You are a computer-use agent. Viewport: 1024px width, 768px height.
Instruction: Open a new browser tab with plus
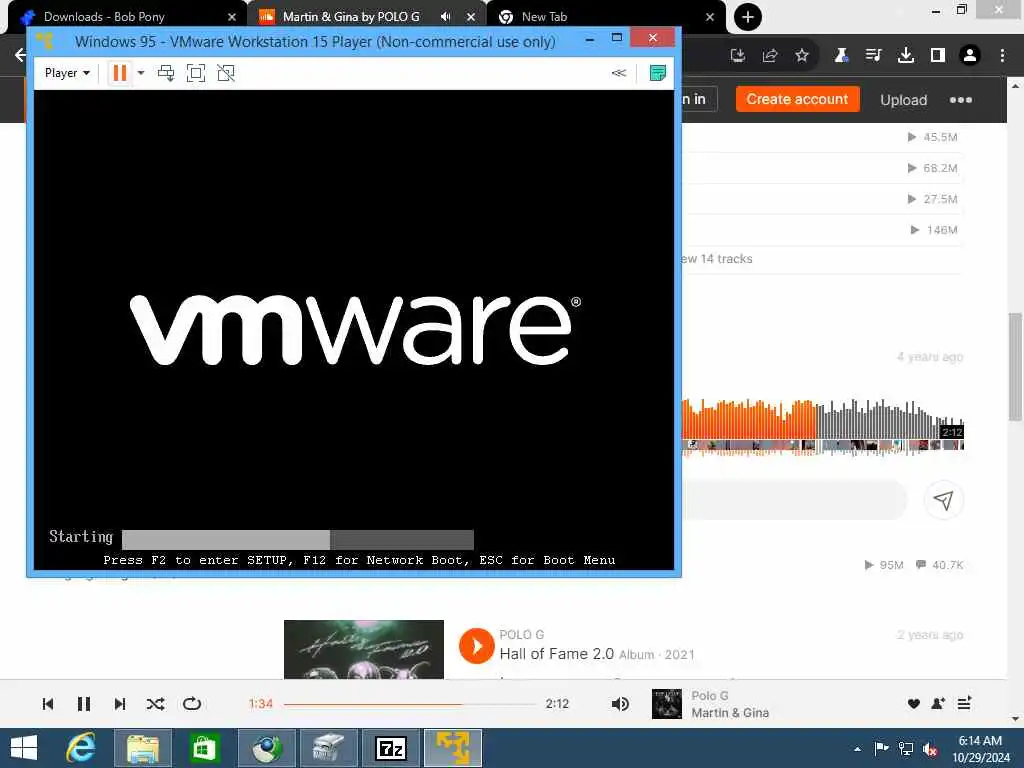748,17
